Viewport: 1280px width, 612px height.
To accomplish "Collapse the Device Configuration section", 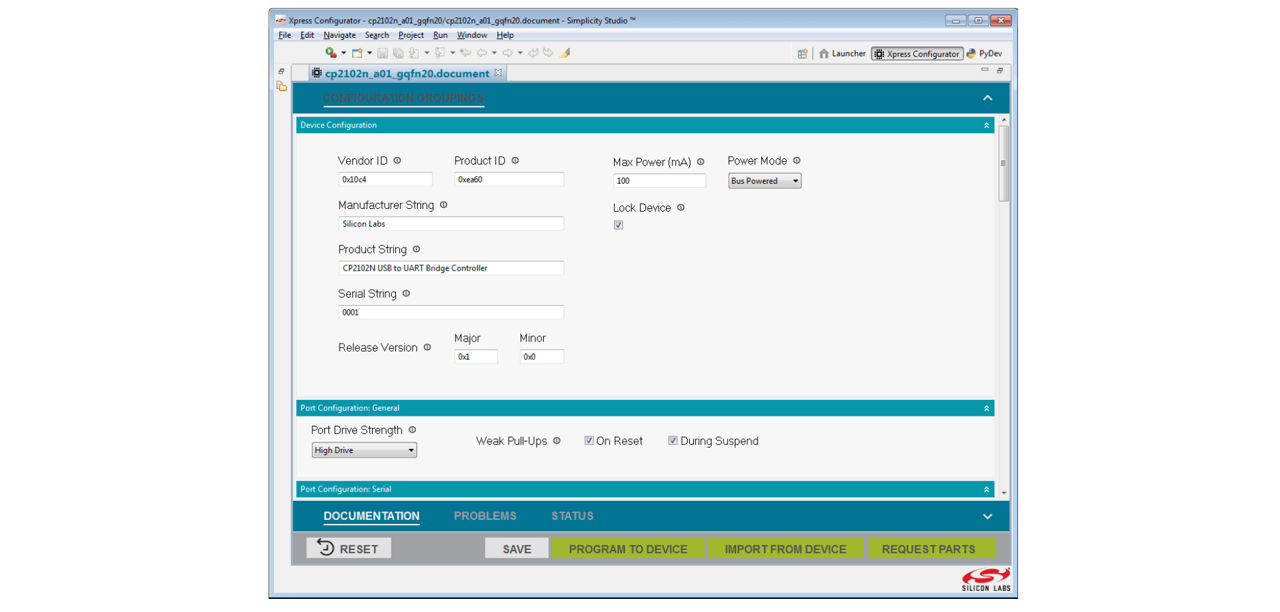I will [x=987, y=125].
